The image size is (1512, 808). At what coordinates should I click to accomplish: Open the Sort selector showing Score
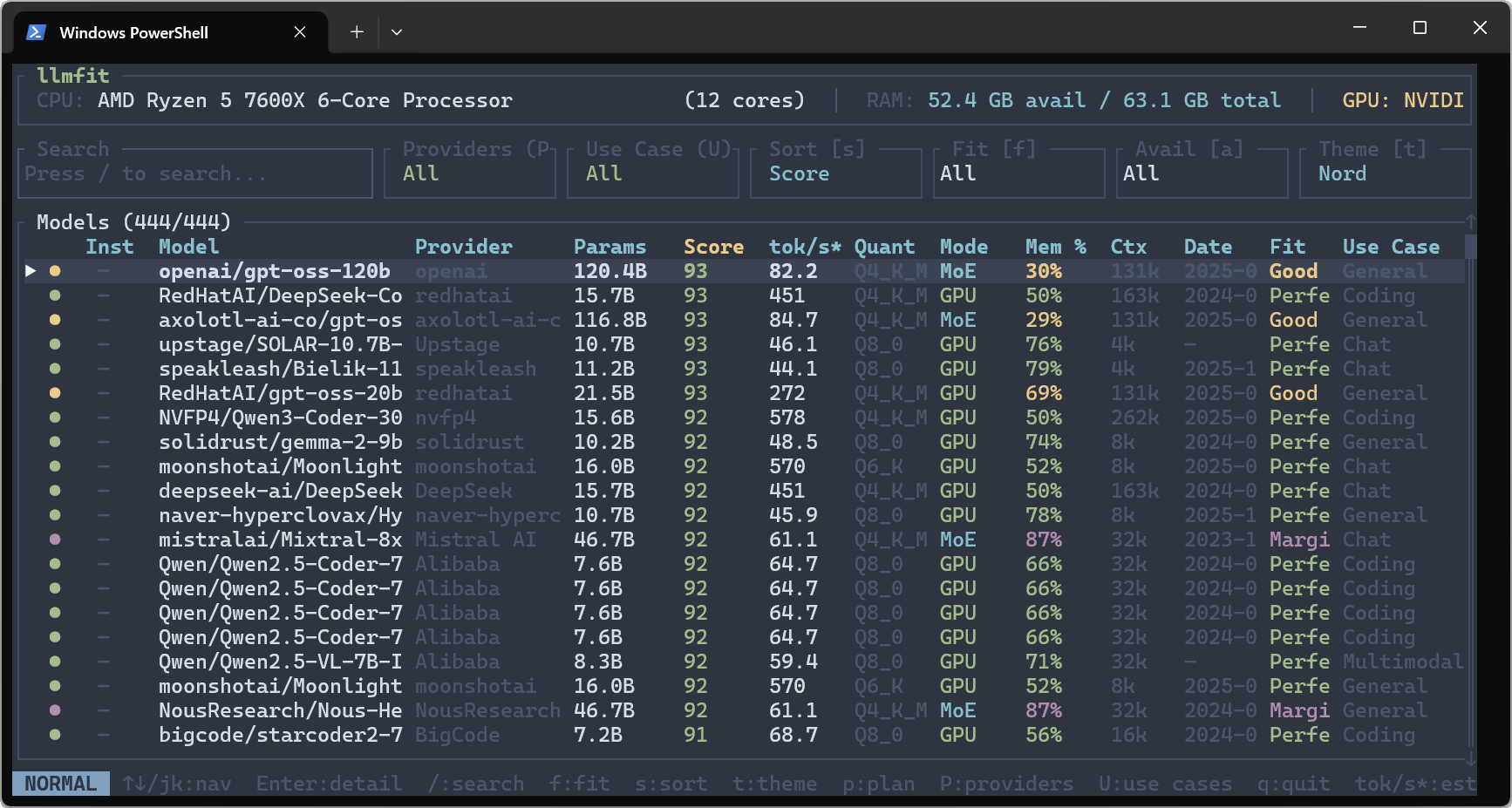coord(834,173)
